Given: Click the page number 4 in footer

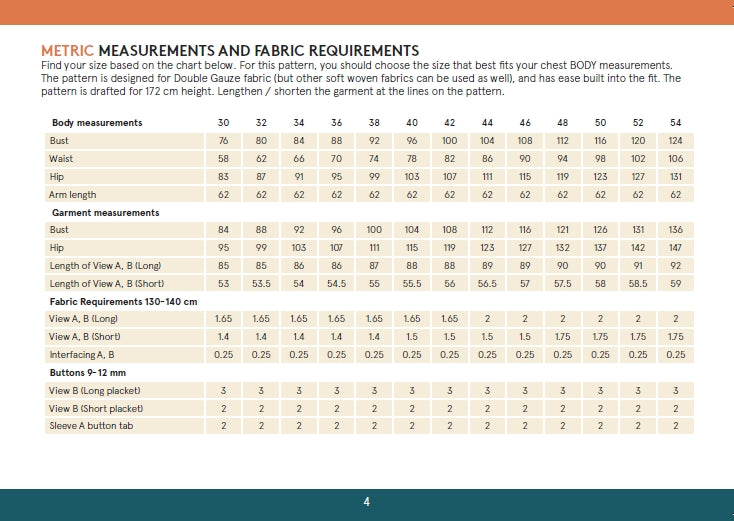Looking at the screenshot, I should (367, 501).
